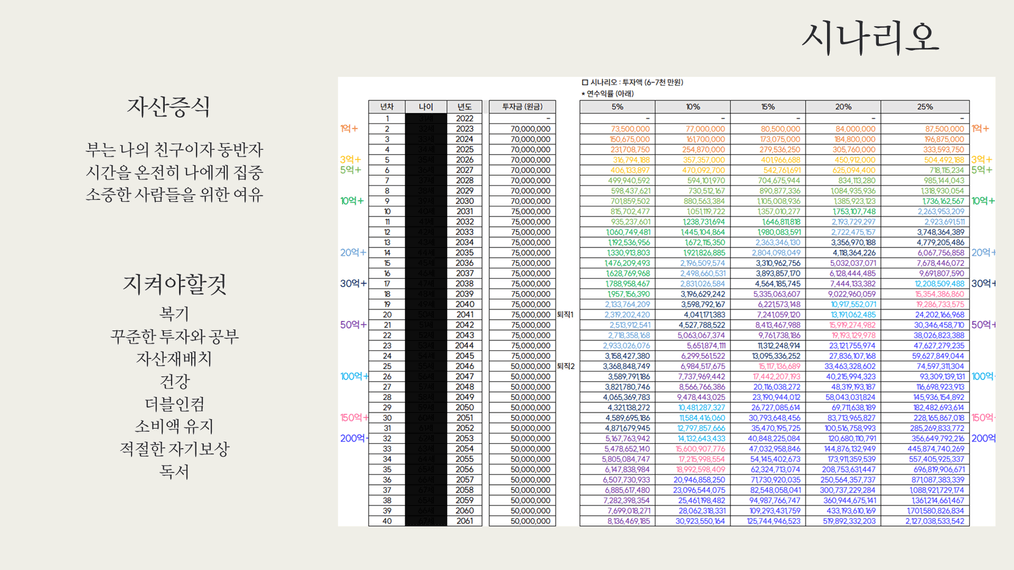The height and width of the screenshot is (570, 1014).
Task: Select the list item 건강
Action: pos(175,381)
